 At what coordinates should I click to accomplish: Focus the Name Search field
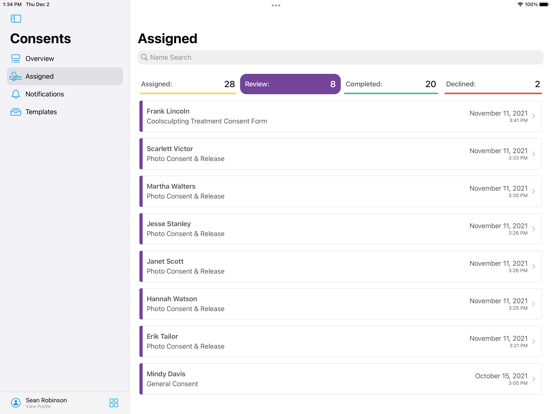tap(340, 57)
